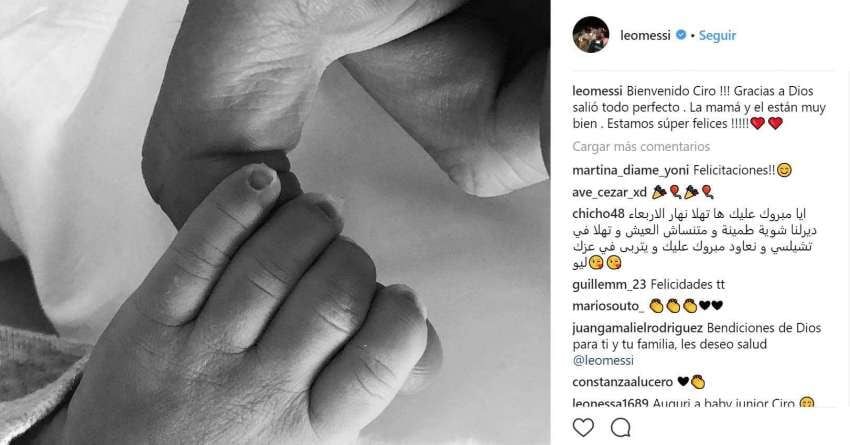Open the leomessi profile picture avatar
This screenshot has height=445, width=850.
coord(590,35)
